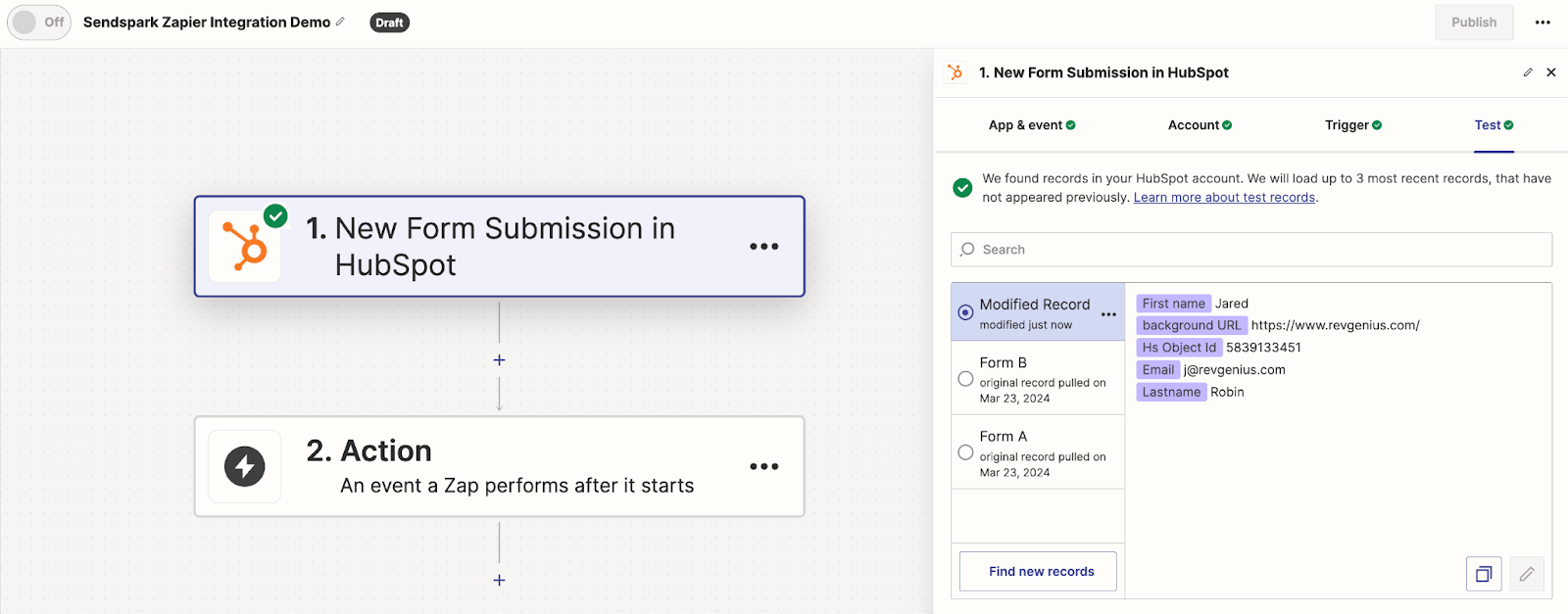Viewport: 1568px width, 614px height.
Task: Click the j@revgenius.com email value
Action: click(1234, 370)
